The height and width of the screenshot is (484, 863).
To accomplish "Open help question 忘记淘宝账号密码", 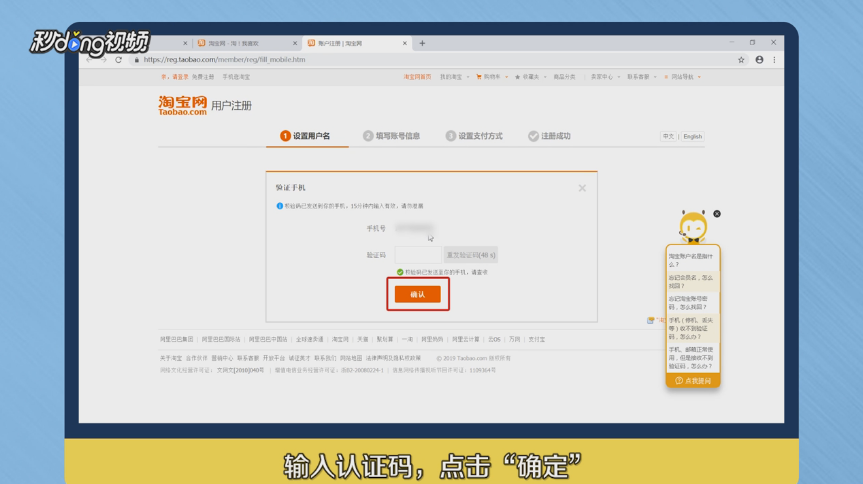I will (691, 302).
